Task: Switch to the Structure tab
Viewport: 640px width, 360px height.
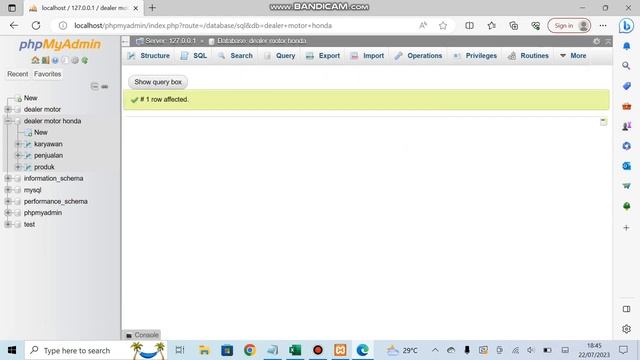Action: [x=149, y=56]
